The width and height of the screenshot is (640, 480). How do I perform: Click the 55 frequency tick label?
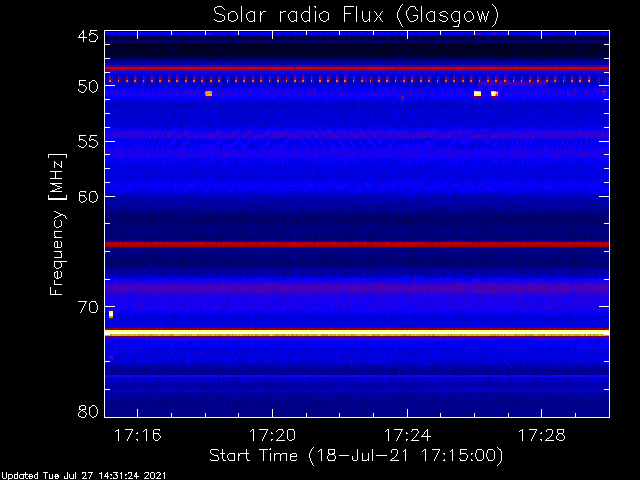click(88, 142)
